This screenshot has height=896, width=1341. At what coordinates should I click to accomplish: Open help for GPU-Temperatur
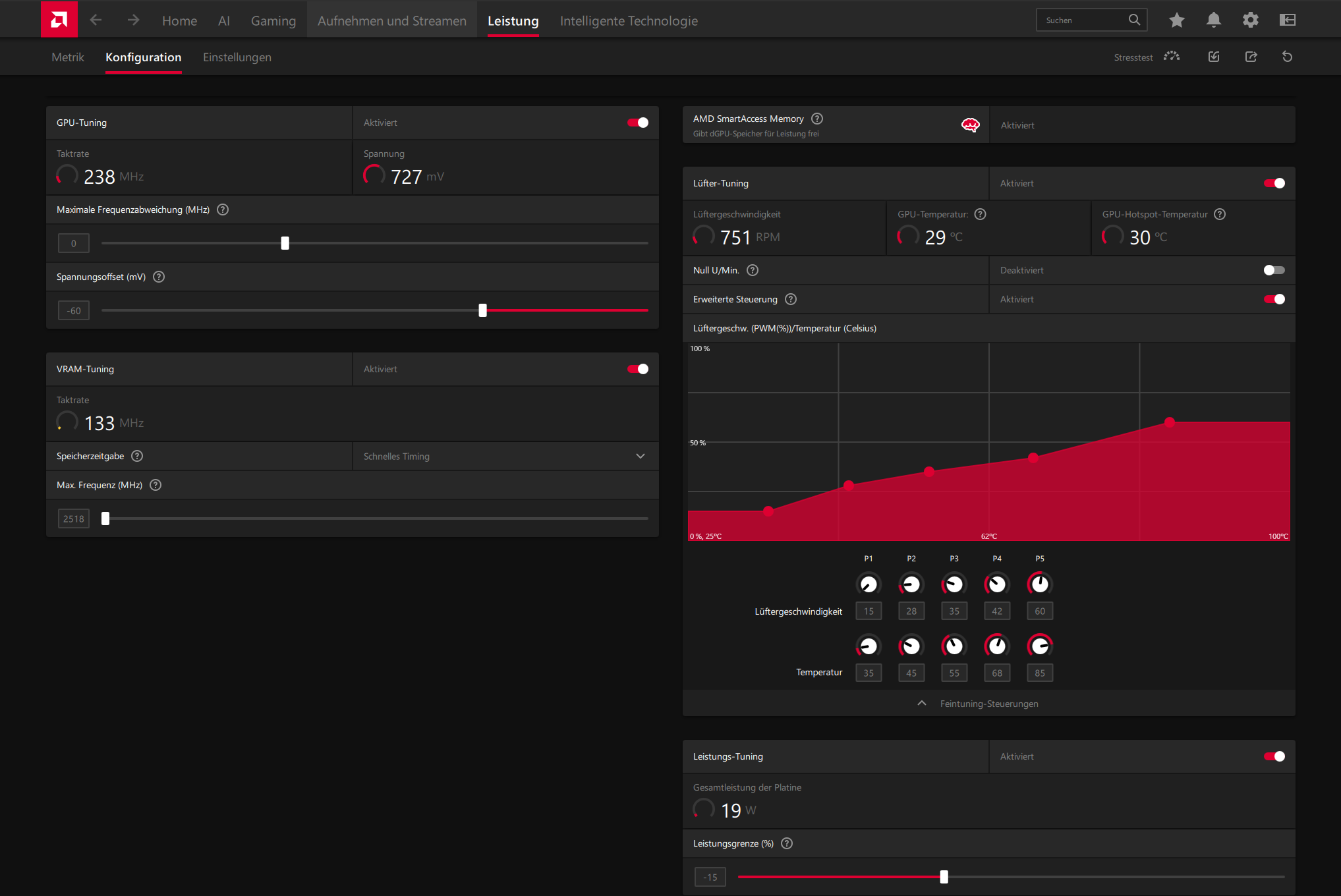pos(980,214)
